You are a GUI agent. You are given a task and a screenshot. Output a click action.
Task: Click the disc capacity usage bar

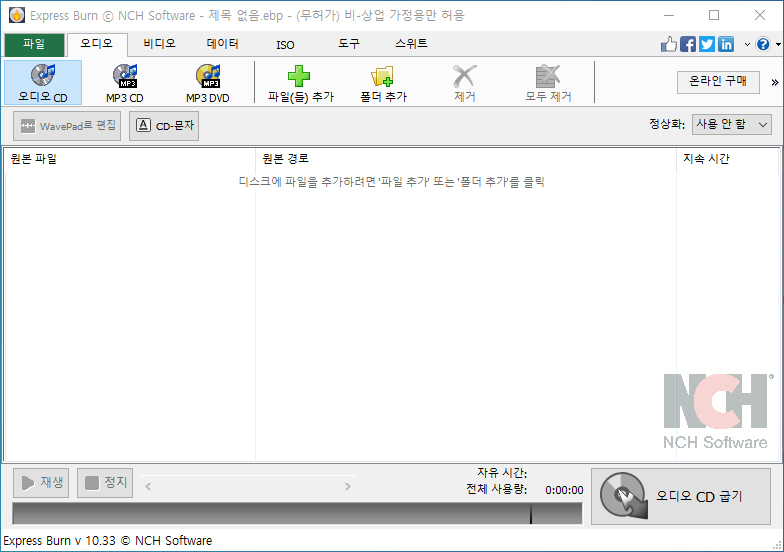point(298,514)
